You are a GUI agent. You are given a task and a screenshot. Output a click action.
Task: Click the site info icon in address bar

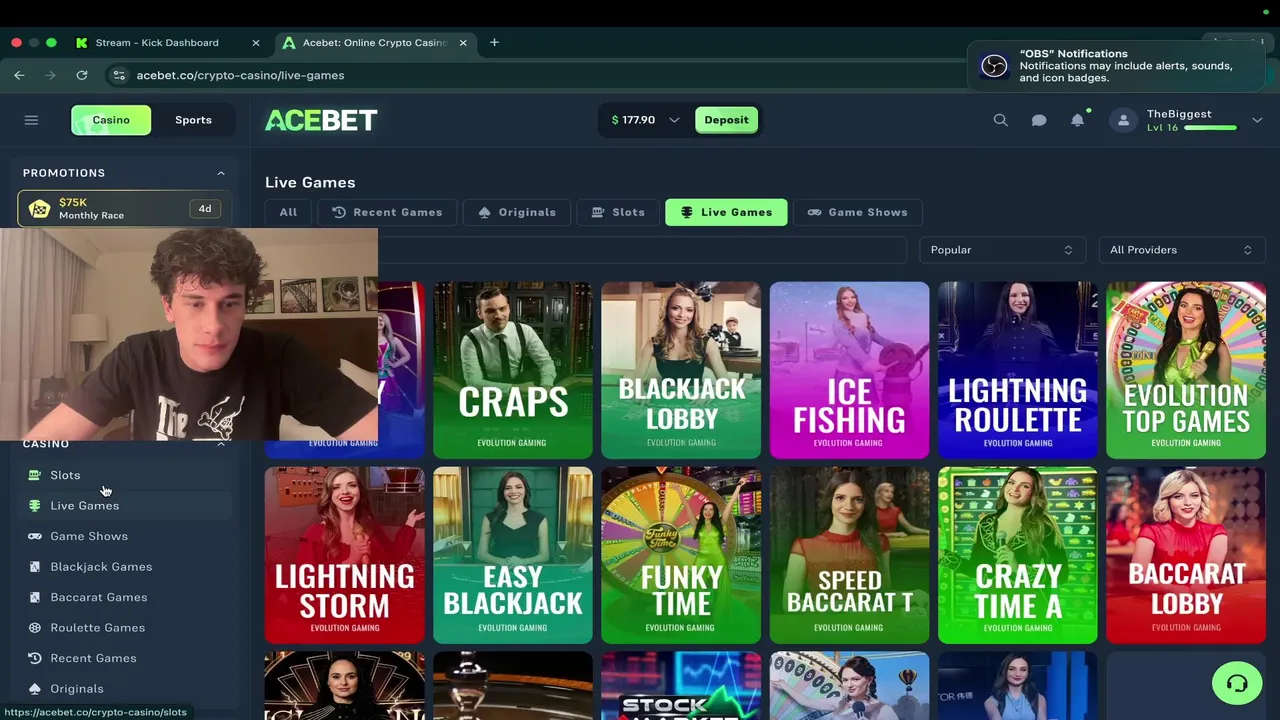[x=119, y=75]
